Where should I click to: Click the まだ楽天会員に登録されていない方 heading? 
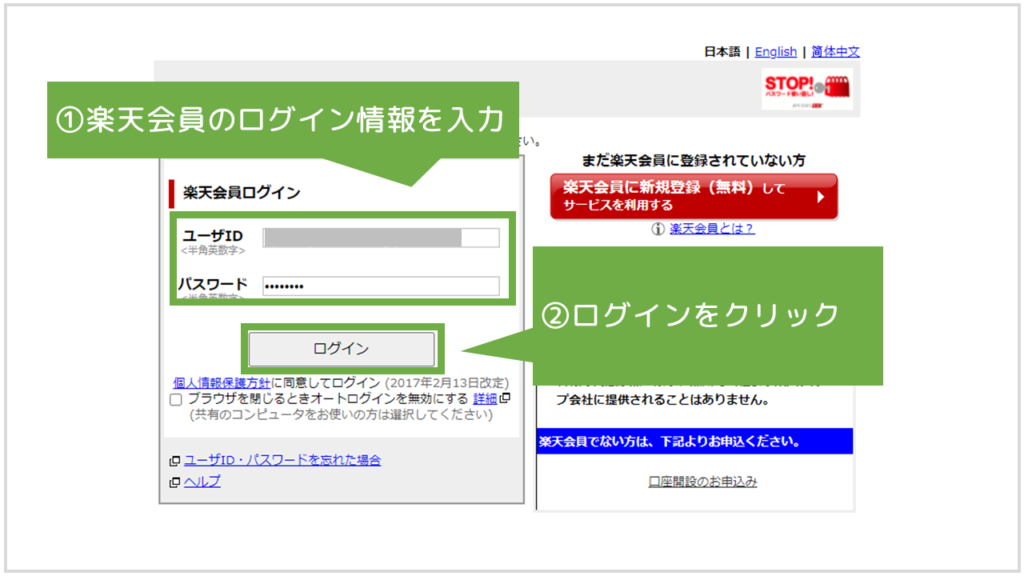click(694, 160)
